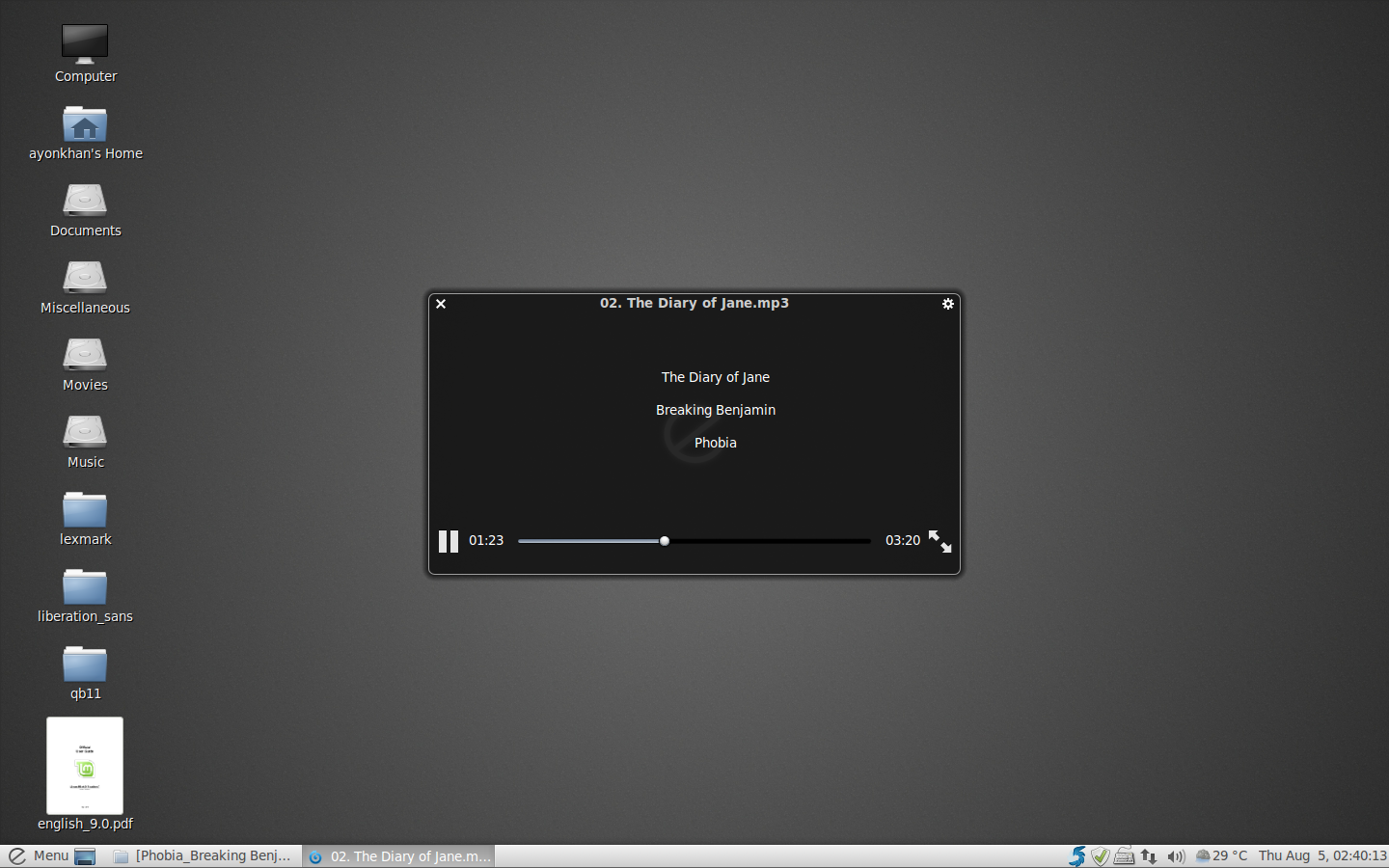Screen dimensions: 1389x868
Task: Select the '02. The Diary of Jane.m...' taskbar entry
Action: [399, 856]
